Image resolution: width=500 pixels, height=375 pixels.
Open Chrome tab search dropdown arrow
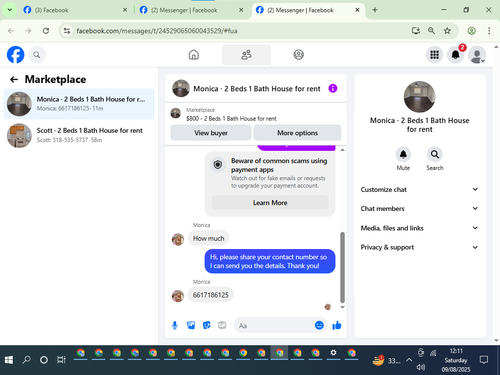click(x=10, y=10)
